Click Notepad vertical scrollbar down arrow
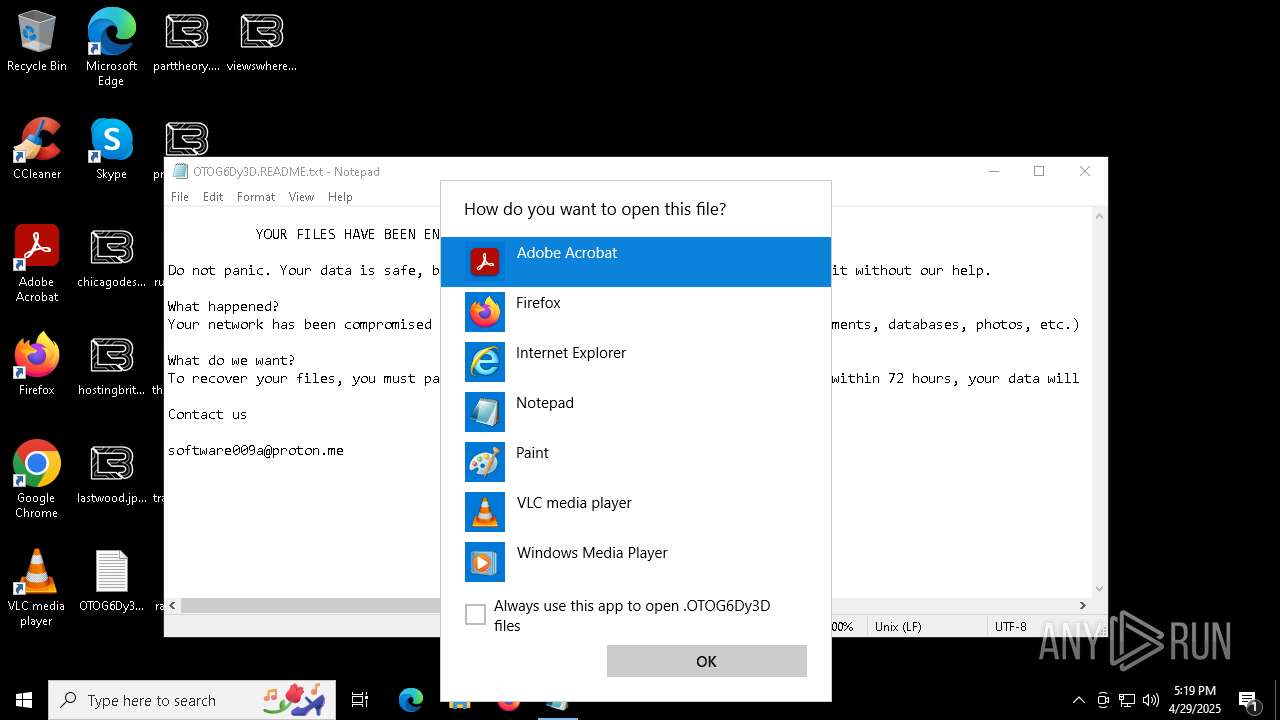This screenshot has height=720, width=1280. coord(1099,589)
